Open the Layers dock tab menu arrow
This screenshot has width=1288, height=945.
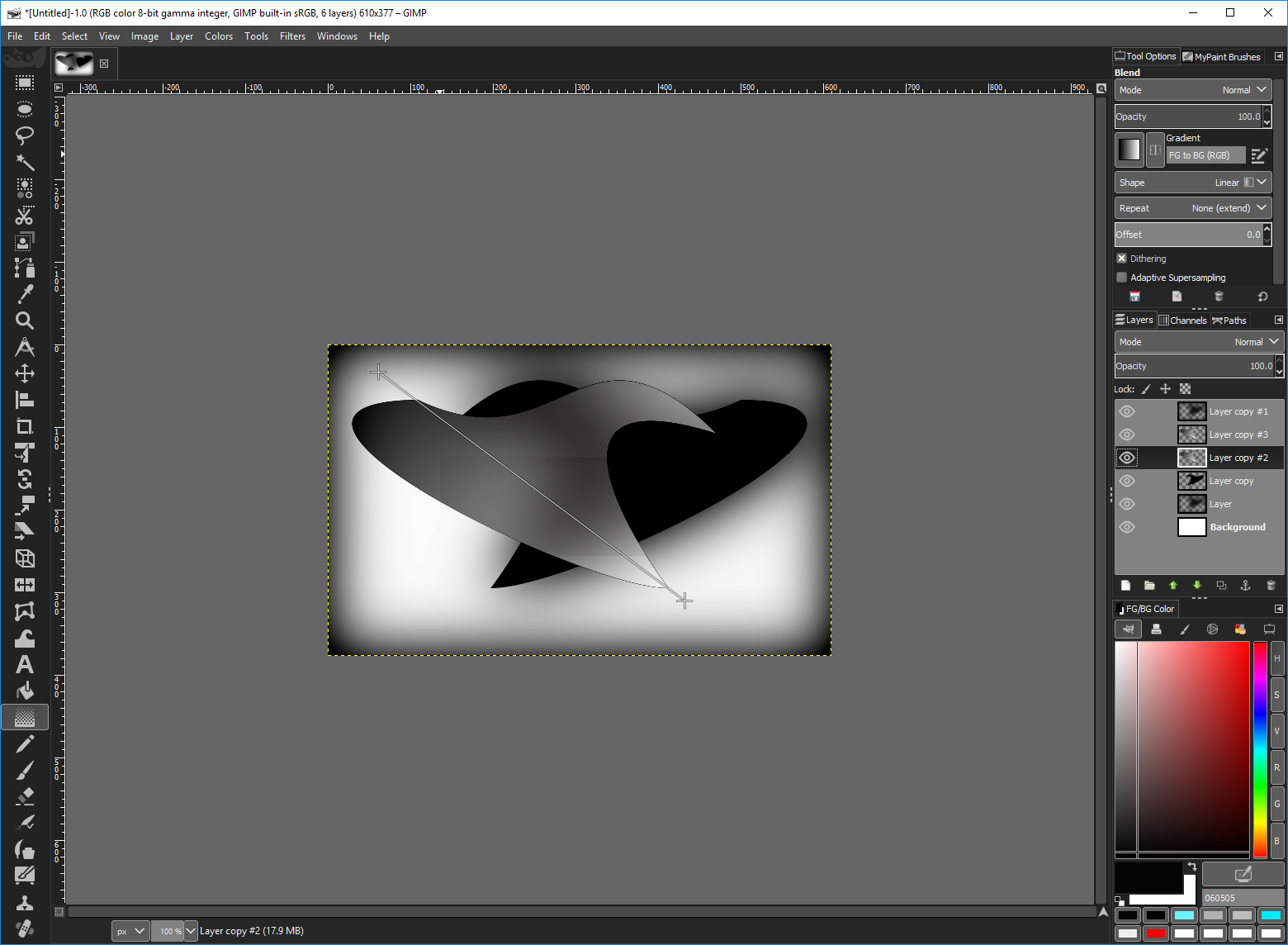[x=1279, y=320]
